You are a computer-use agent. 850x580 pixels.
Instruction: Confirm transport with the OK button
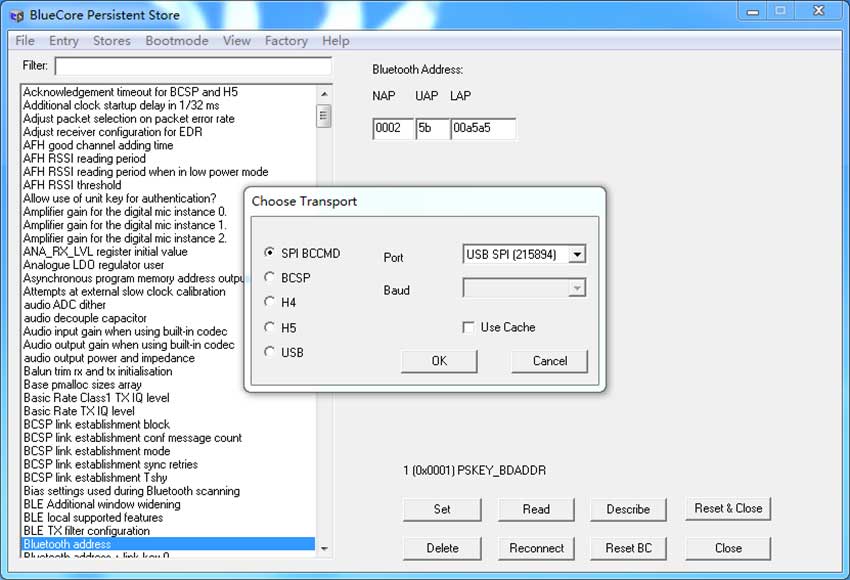(439, 361)
